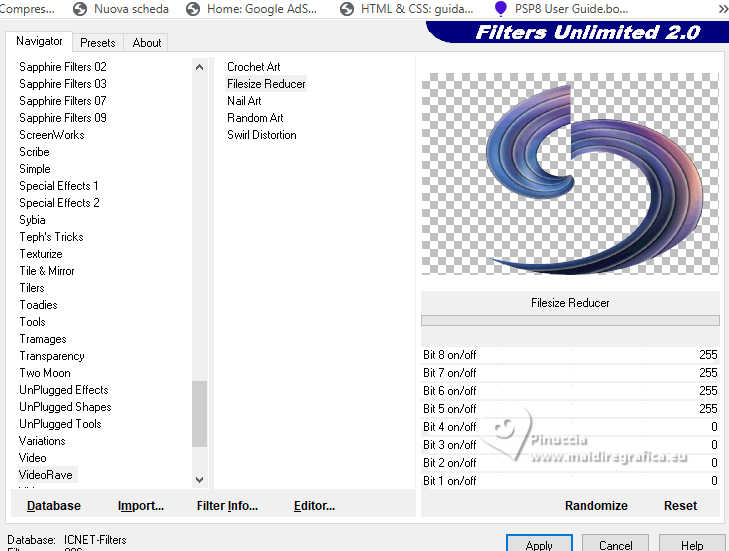Select Special Effects 2 category
Screen dimensions: 729x551
coord(59,203)
